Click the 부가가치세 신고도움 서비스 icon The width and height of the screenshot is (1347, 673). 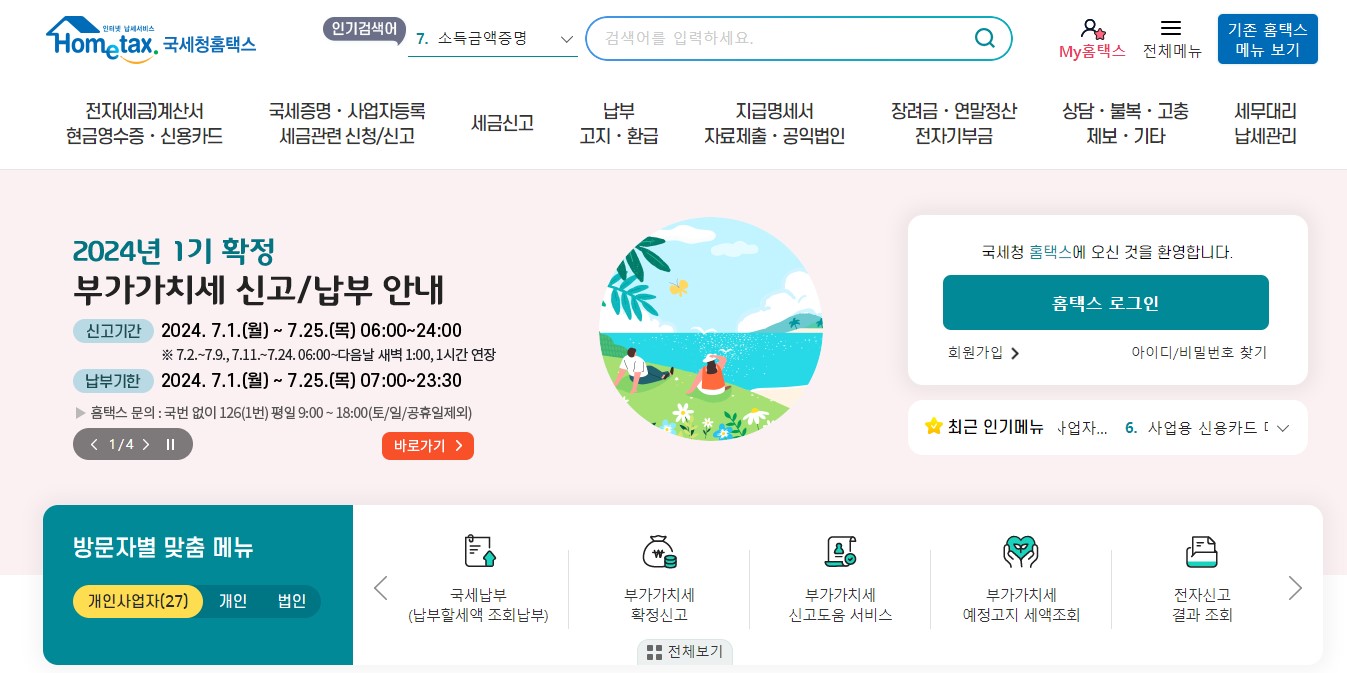[840, 551]
